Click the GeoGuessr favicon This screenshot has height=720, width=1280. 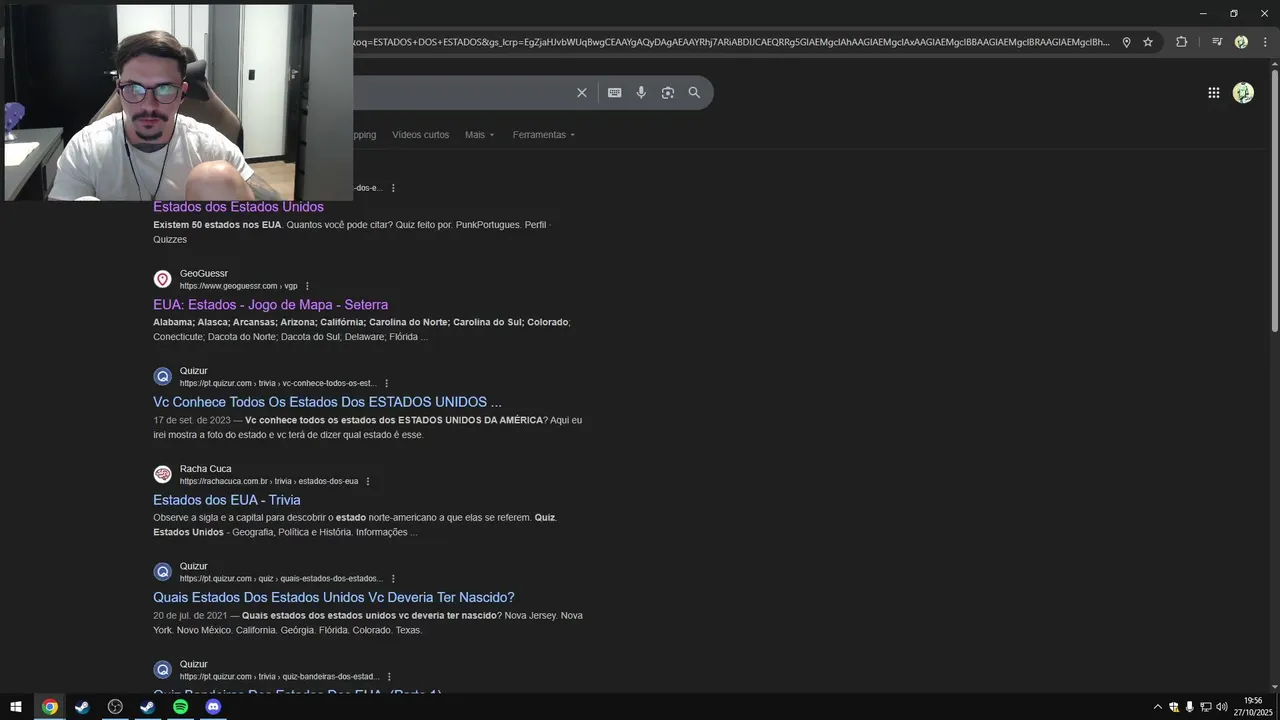pyautogui.click(x=162, y=279)
